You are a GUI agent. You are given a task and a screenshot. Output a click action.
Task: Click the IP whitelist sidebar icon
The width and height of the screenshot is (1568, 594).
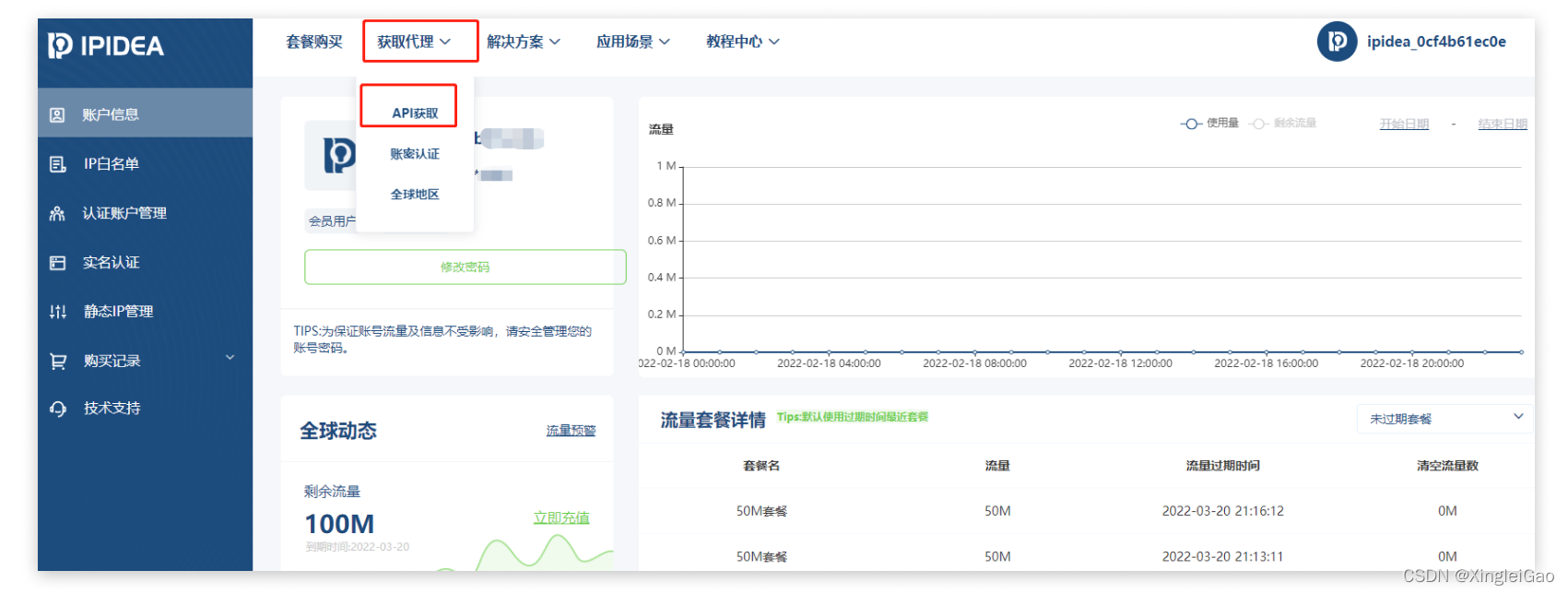pos(57,164)
